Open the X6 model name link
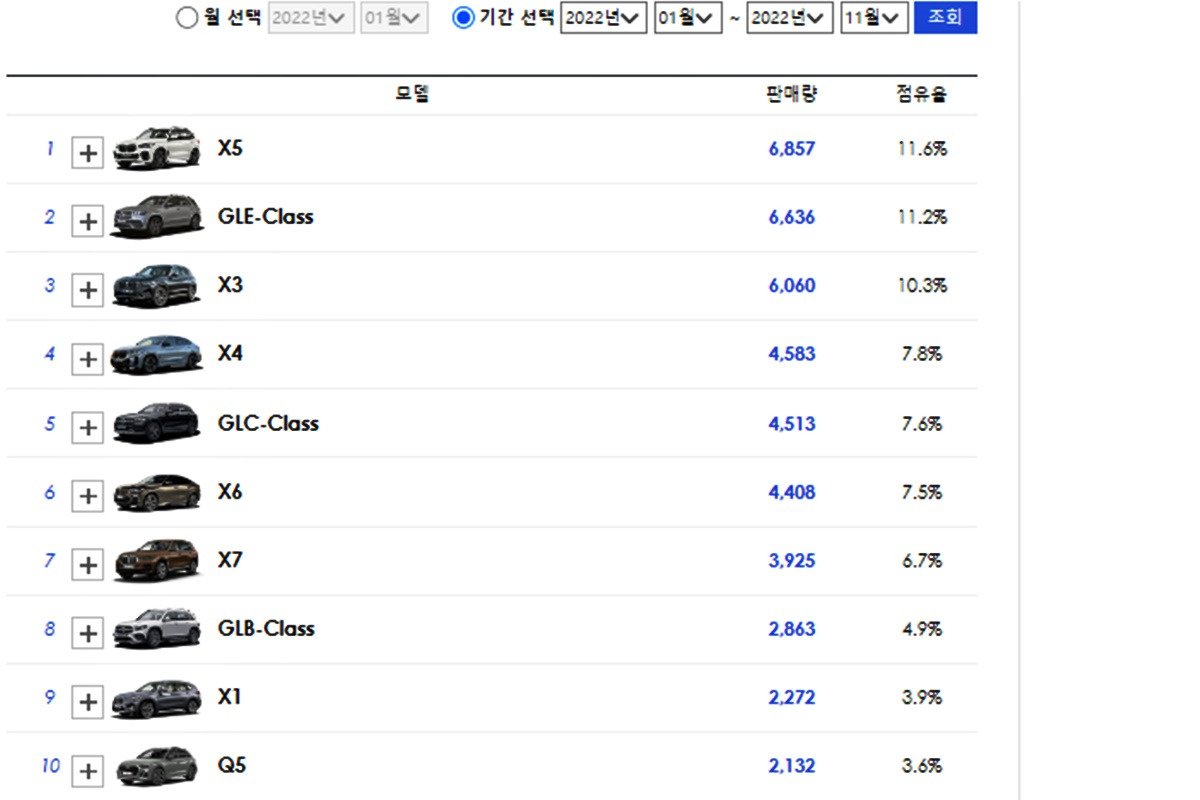 click(230, 491)
